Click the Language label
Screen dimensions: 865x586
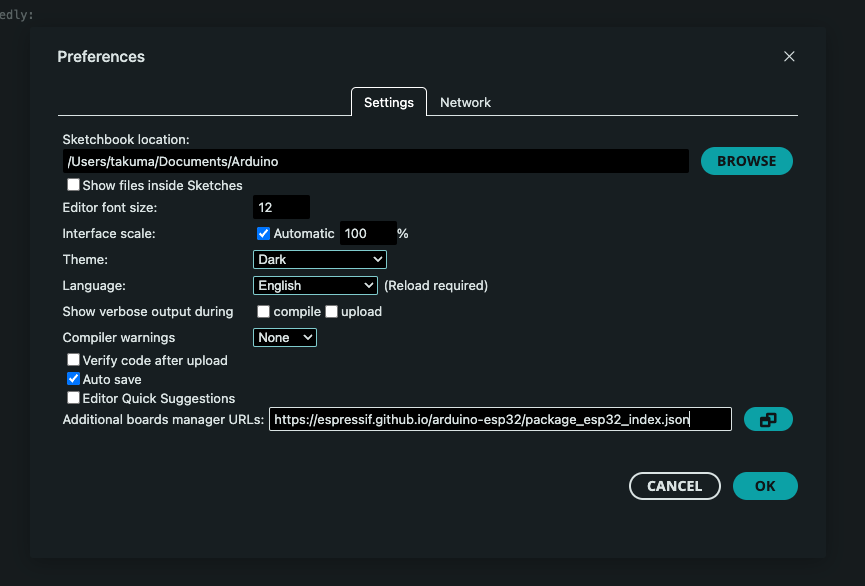pyautogui.click(x=94, y=285)
